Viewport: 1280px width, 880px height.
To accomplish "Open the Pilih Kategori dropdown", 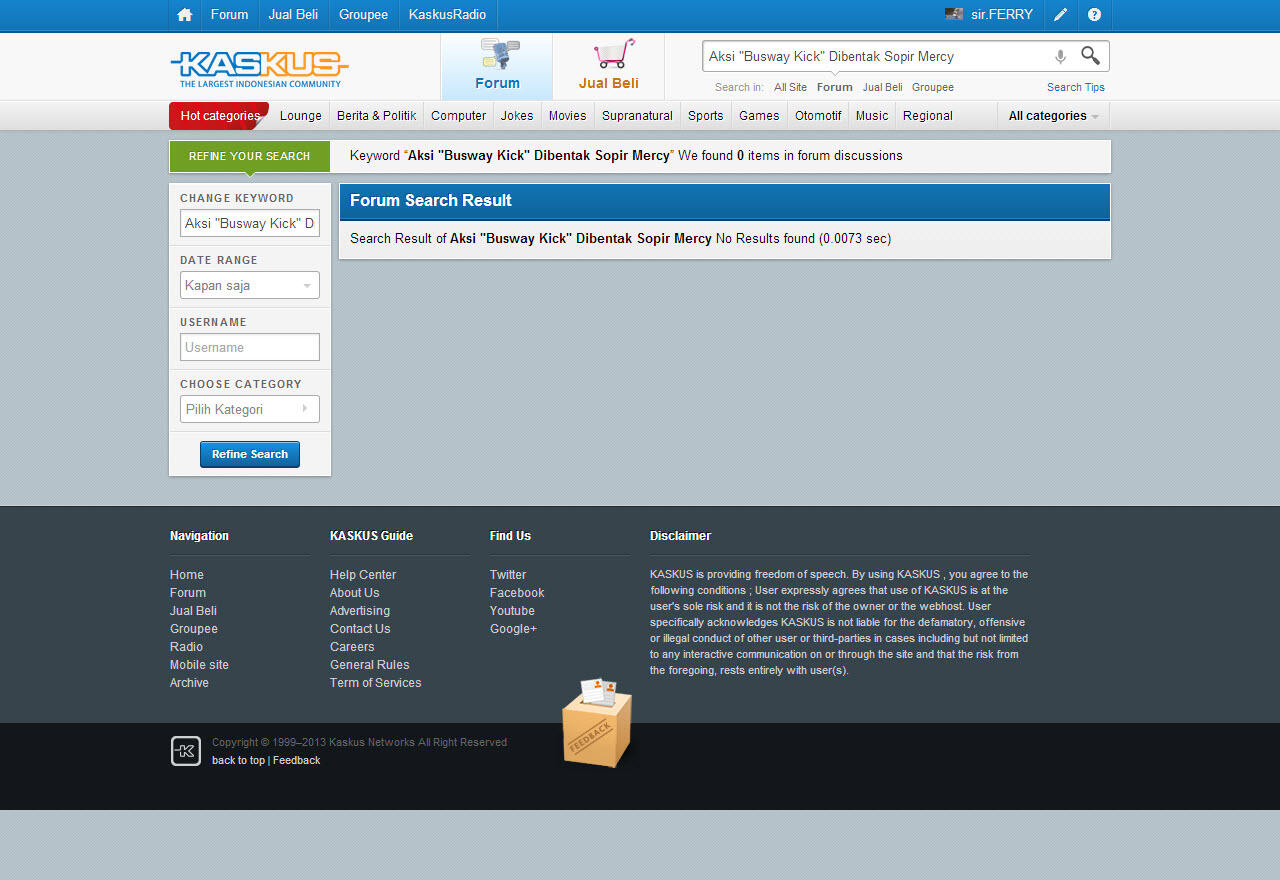I will (250, 409).
